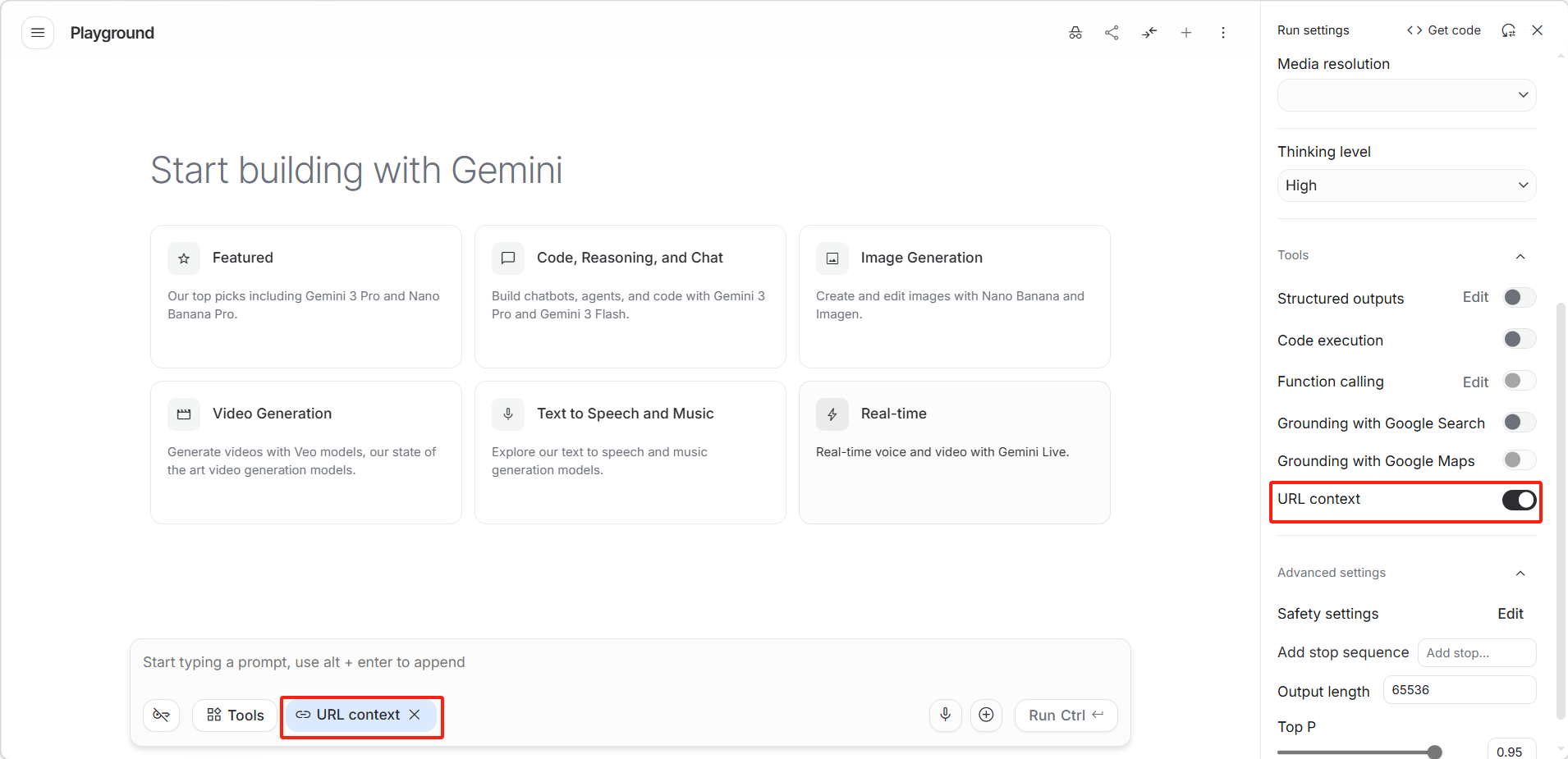Click the Playground title
The width and height of the screenshot is (1568, 759).
[112, 33]
